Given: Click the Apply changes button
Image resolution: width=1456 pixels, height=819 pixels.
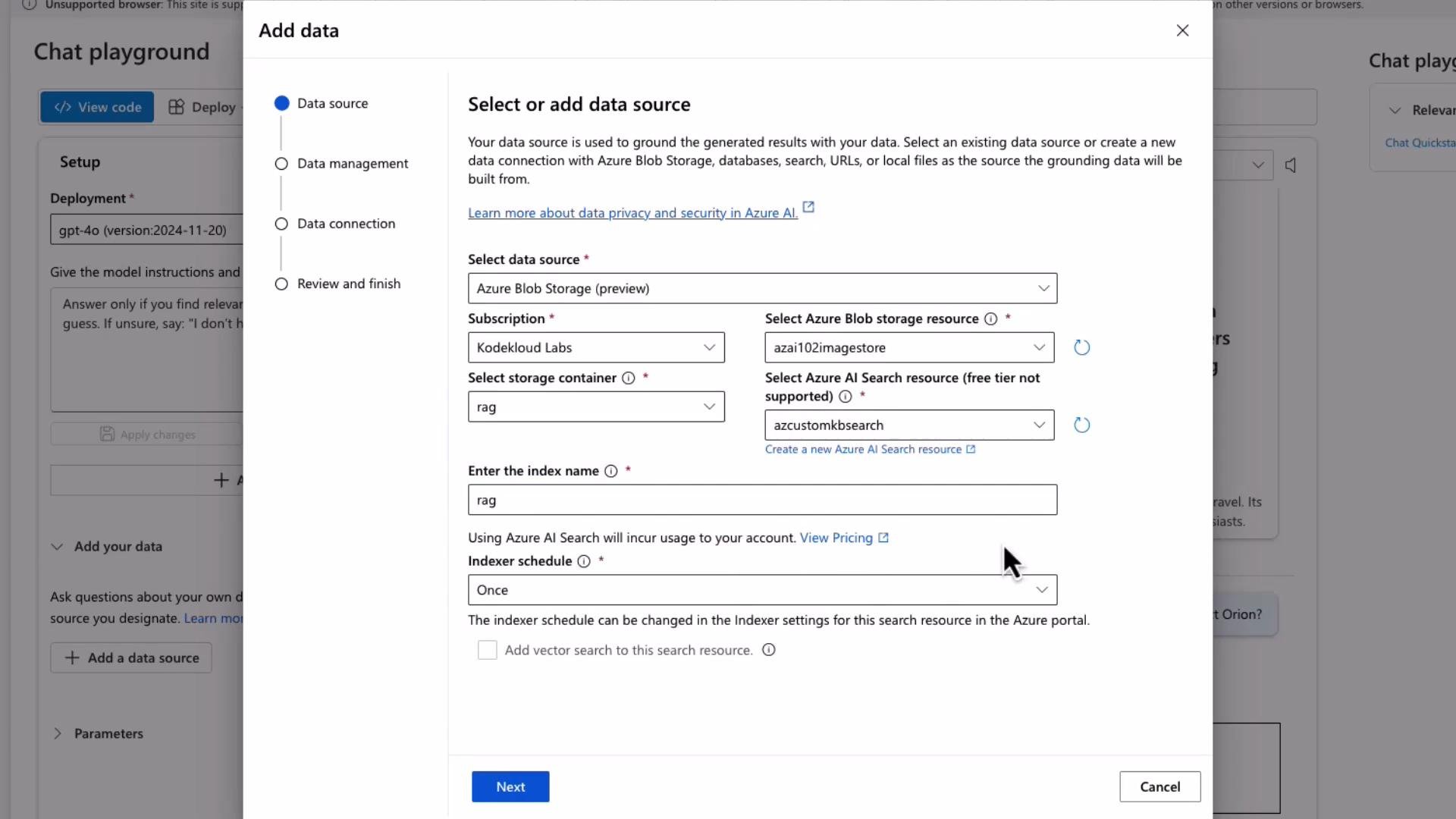Looking at the screenshot, I should coord(147,435).
